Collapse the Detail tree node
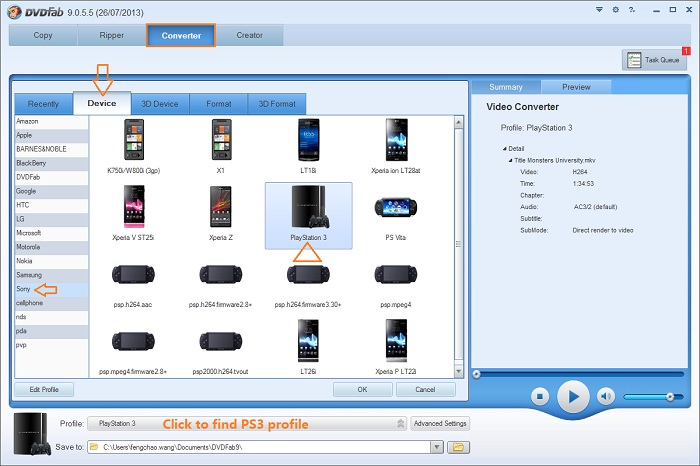This screenshot has width=700, height=466. 504,149
